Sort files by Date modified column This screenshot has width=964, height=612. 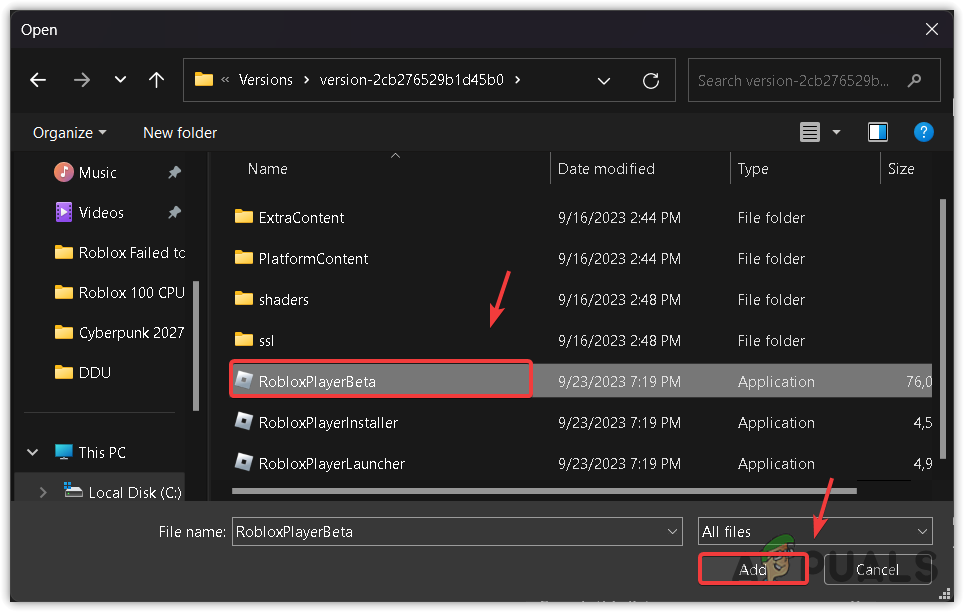click(606, 169)
